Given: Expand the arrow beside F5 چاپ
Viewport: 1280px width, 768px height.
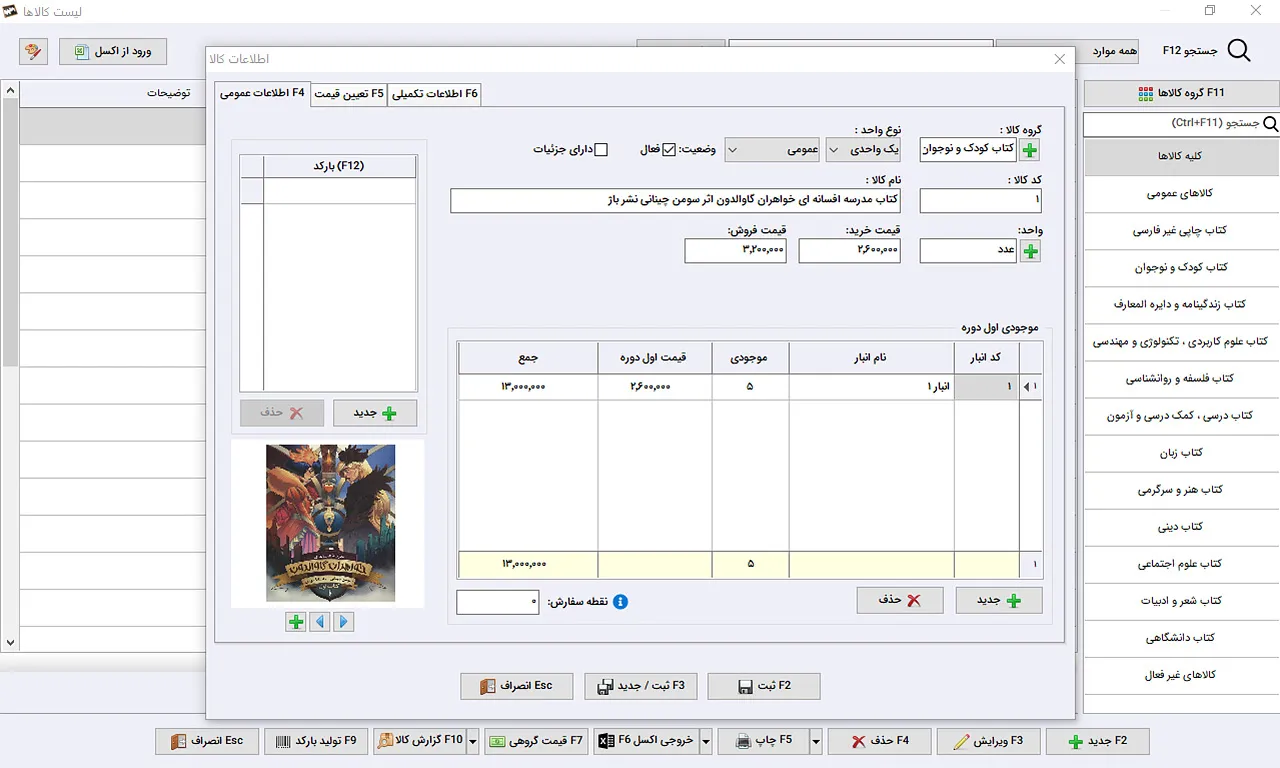Looking at the screenshot, I should (x=816, y=741).
